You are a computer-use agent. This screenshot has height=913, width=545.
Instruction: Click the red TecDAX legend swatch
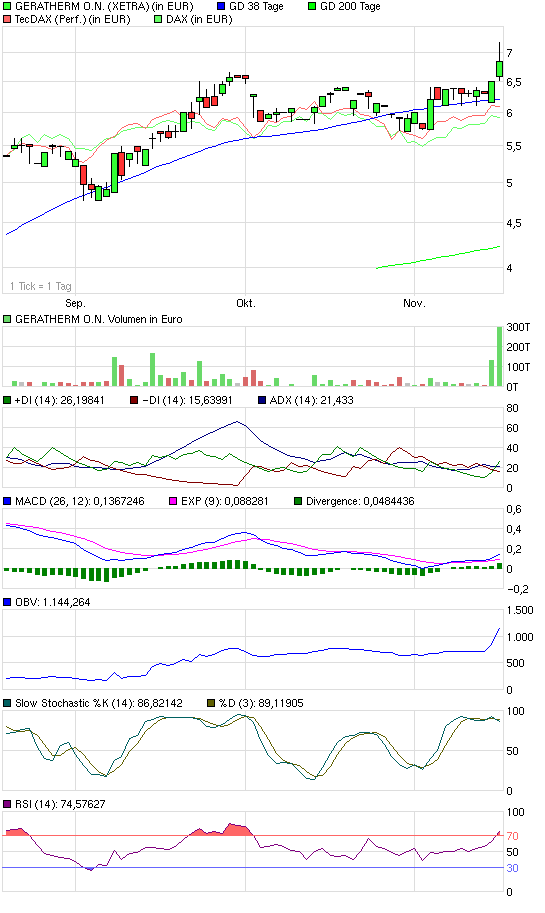(x=7, y=19)
